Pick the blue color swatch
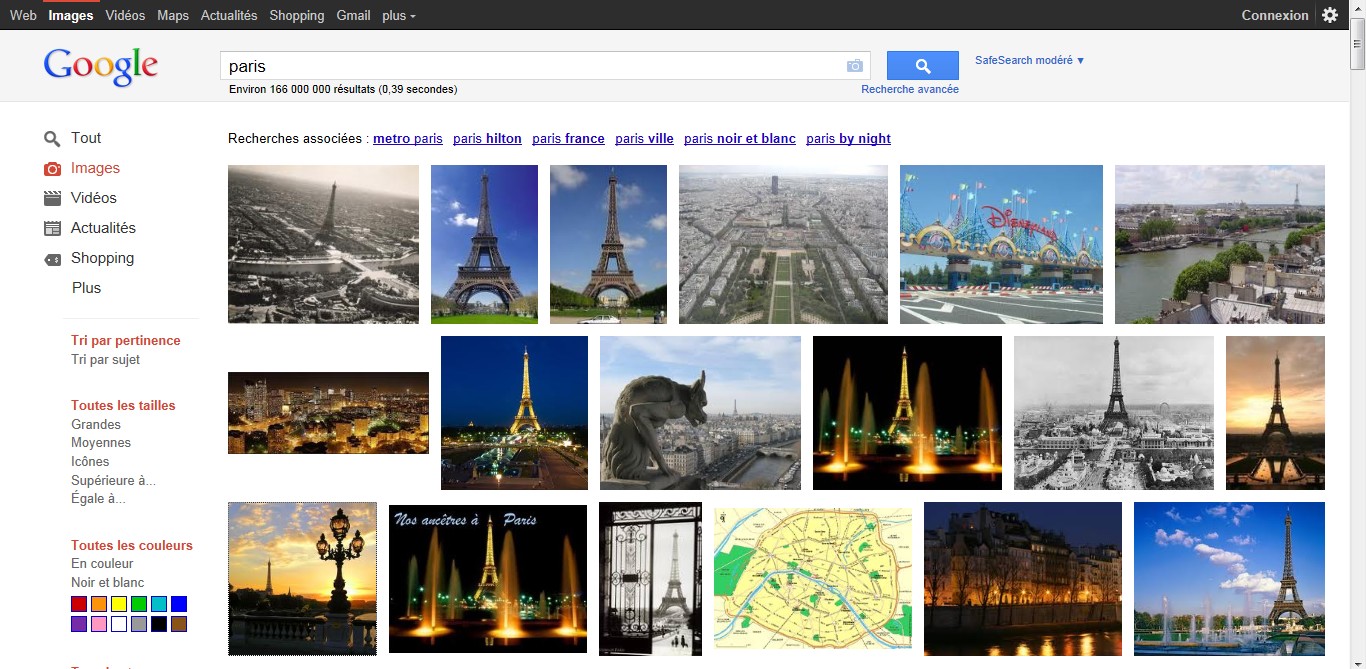This screenshot has width=1366, height=669. (x=179, y=604)
